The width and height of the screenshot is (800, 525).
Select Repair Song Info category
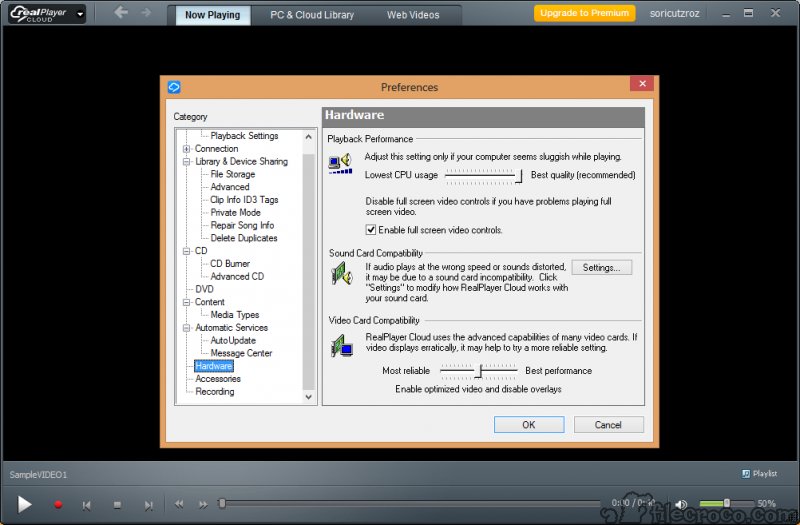(x=242, y=225)
